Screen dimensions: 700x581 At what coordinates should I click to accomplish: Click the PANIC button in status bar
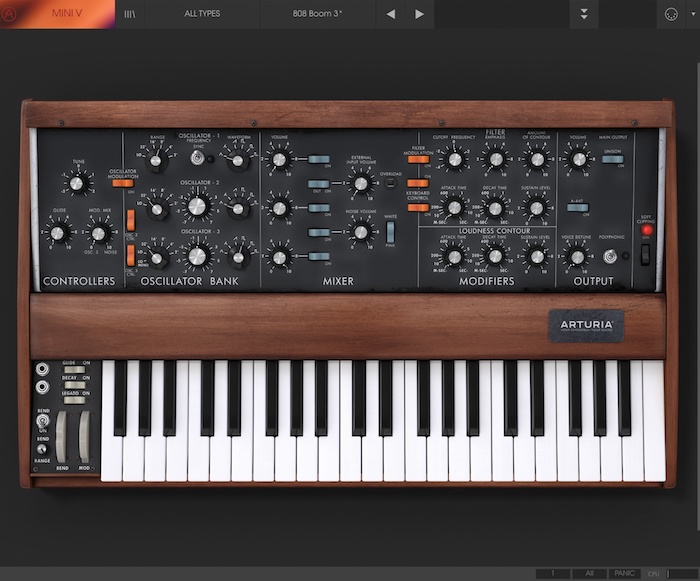coord(624,573)
